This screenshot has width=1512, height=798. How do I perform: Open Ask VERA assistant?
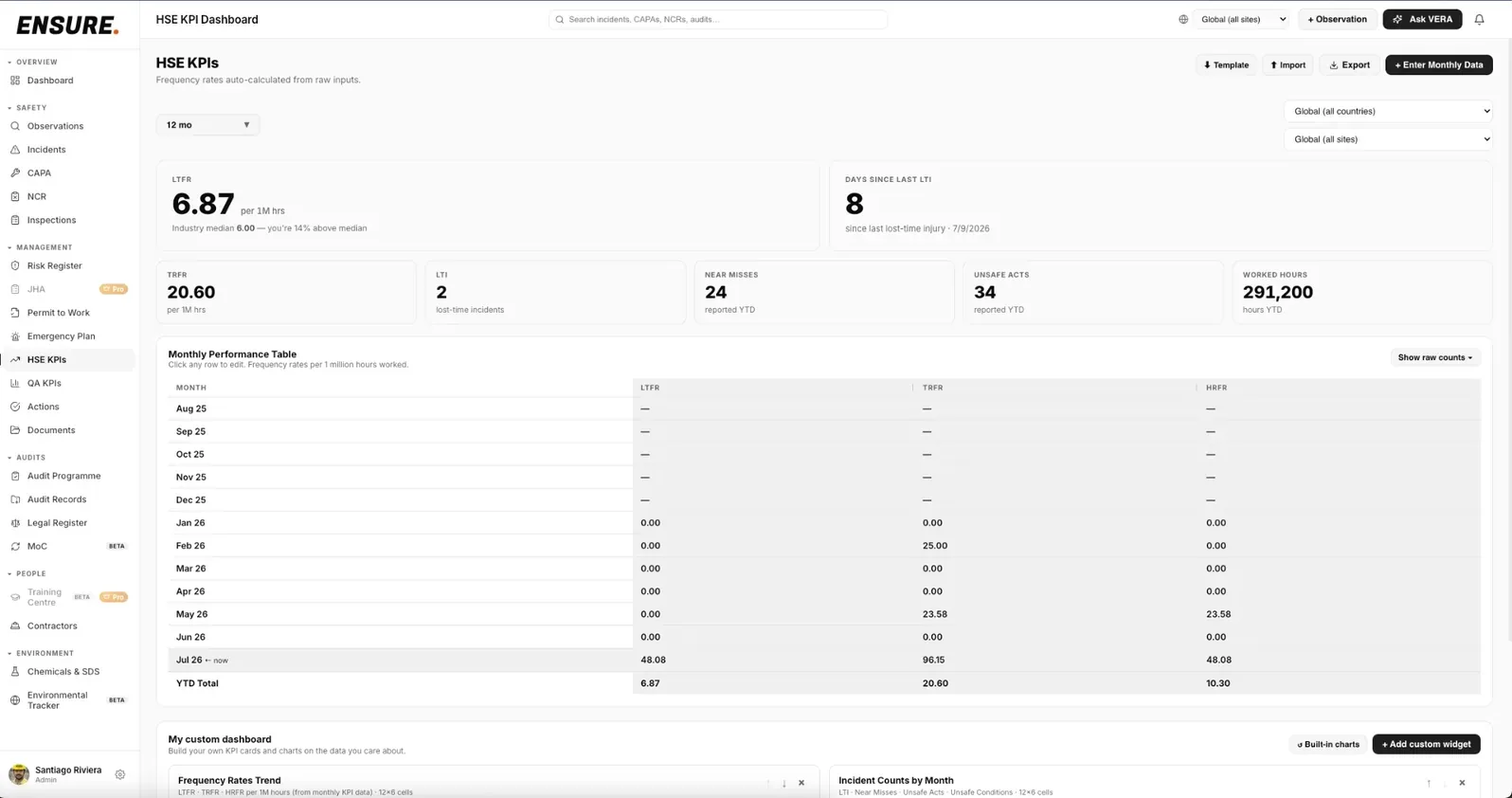pos(1422,19)
